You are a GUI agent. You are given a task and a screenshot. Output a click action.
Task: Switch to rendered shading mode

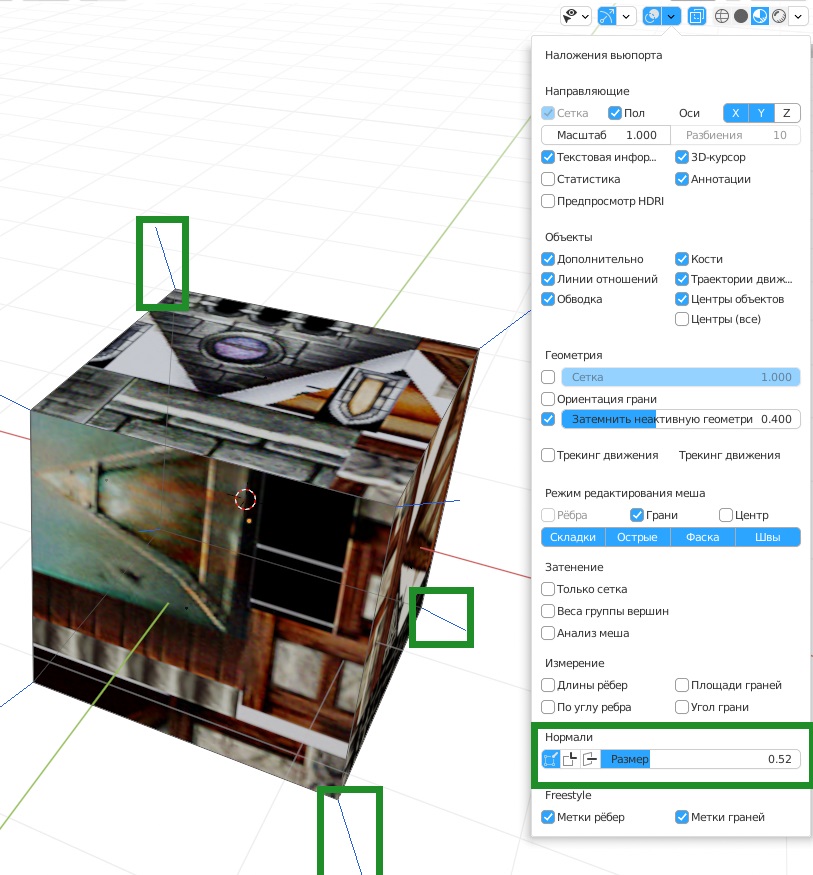click(x=779, y=16)
